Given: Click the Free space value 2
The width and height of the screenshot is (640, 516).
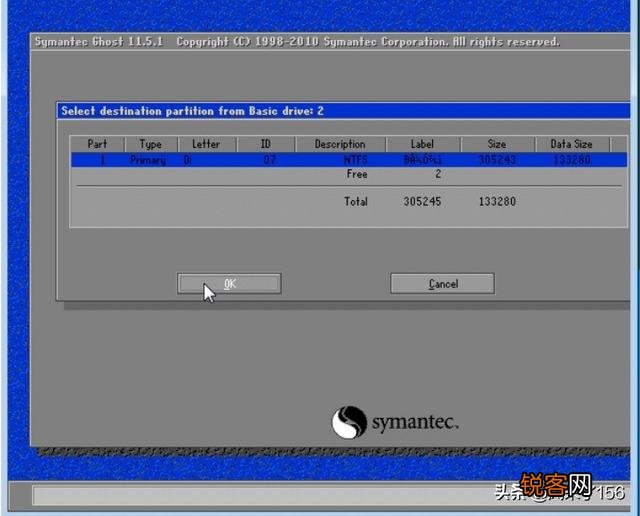Looking at the screenshot, I should (x=438, y=174).
